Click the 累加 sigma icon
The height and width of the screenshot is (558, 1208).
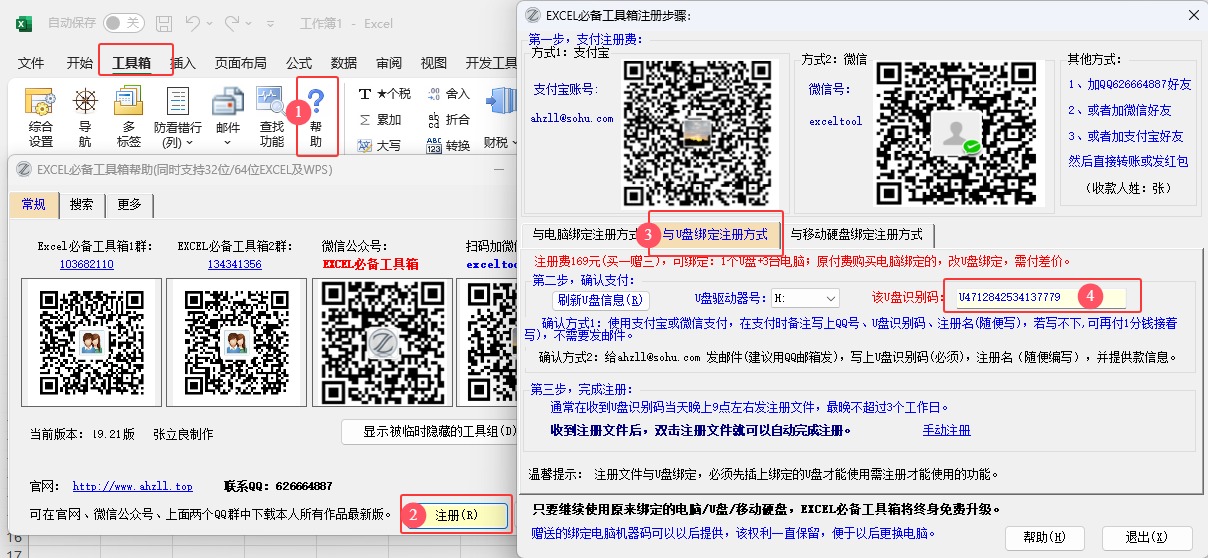tap(367, 119)
